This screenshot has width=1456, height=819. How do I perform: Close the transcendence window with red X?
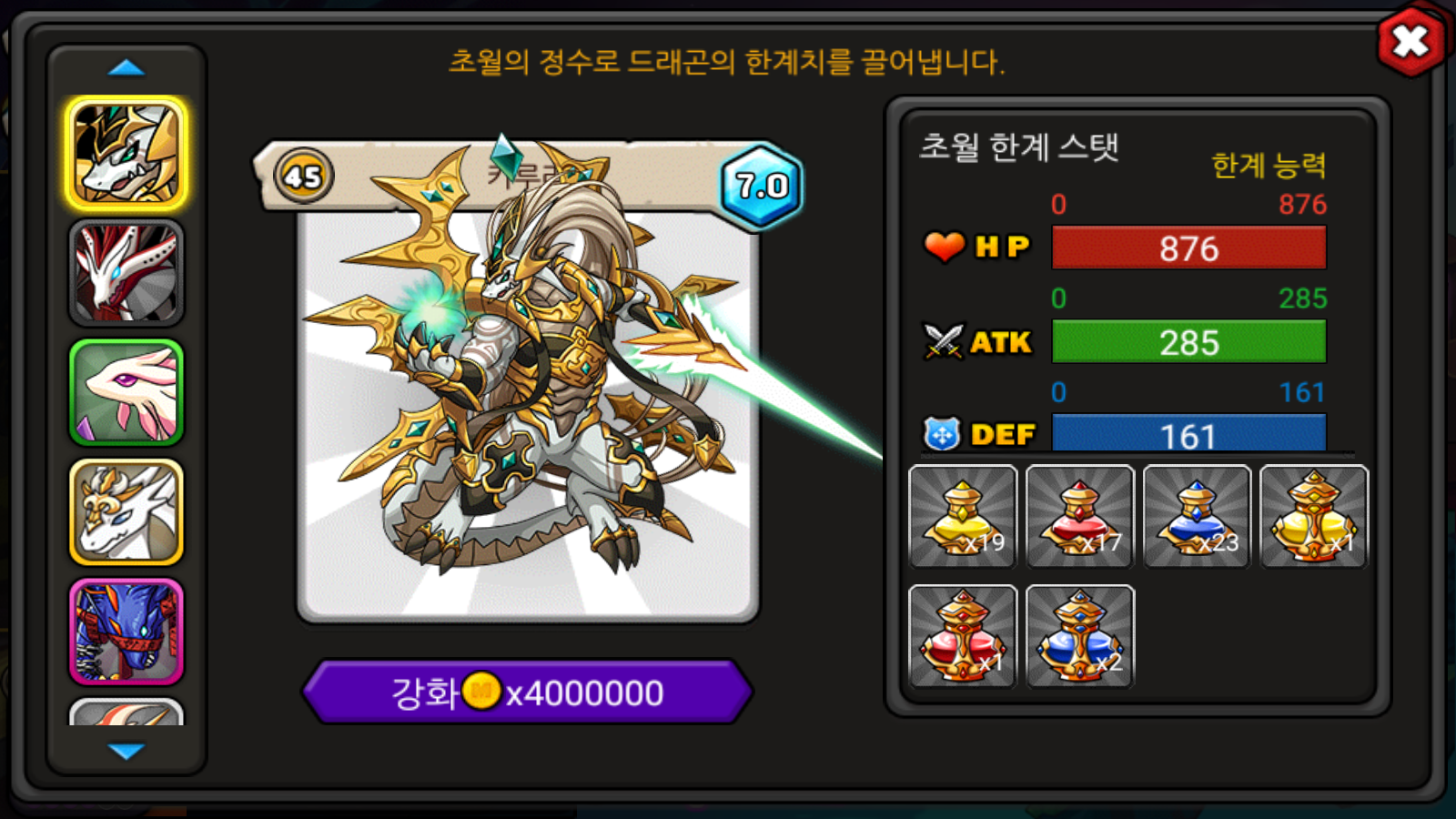point(1410,41)
